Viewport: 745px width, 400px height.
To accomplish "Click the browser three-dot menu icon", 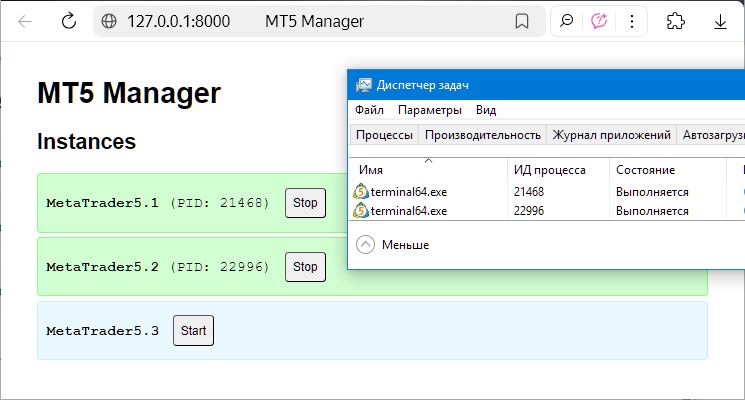I will (x=630, y=21).
